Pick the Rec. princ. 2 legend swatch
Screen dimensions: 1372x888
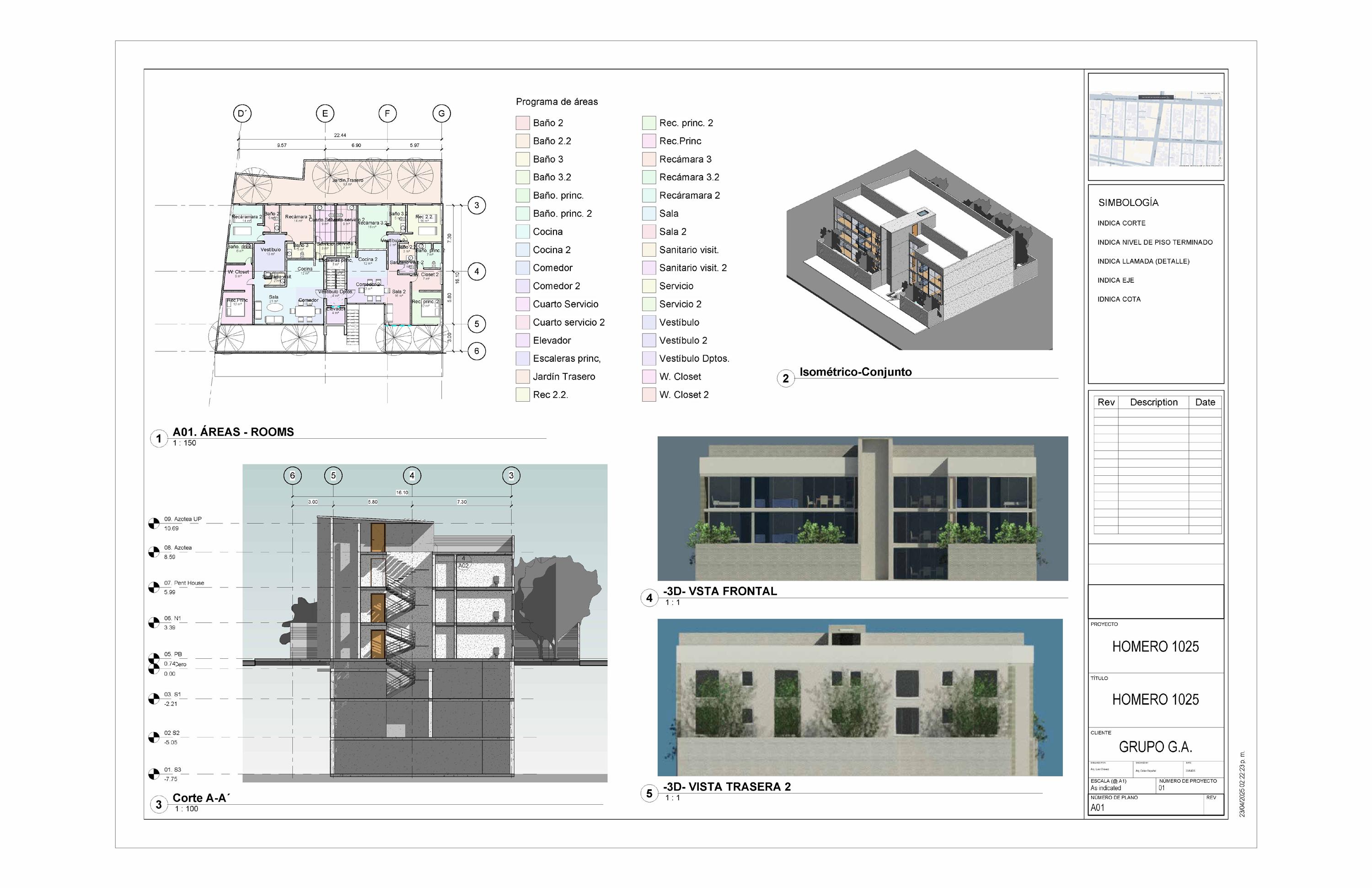pos(649,123)
